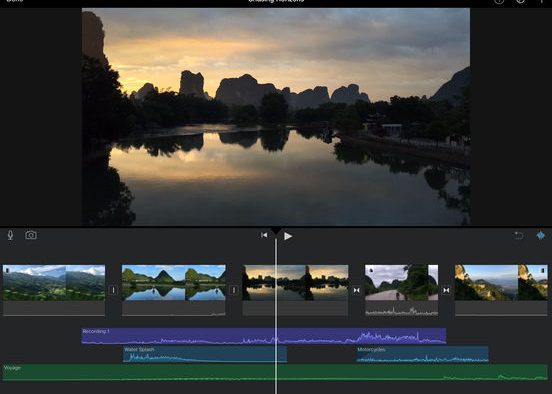Open the cross-dissolve transition after the sunset clip
552x394 pixels.
[x=356, y=290]
